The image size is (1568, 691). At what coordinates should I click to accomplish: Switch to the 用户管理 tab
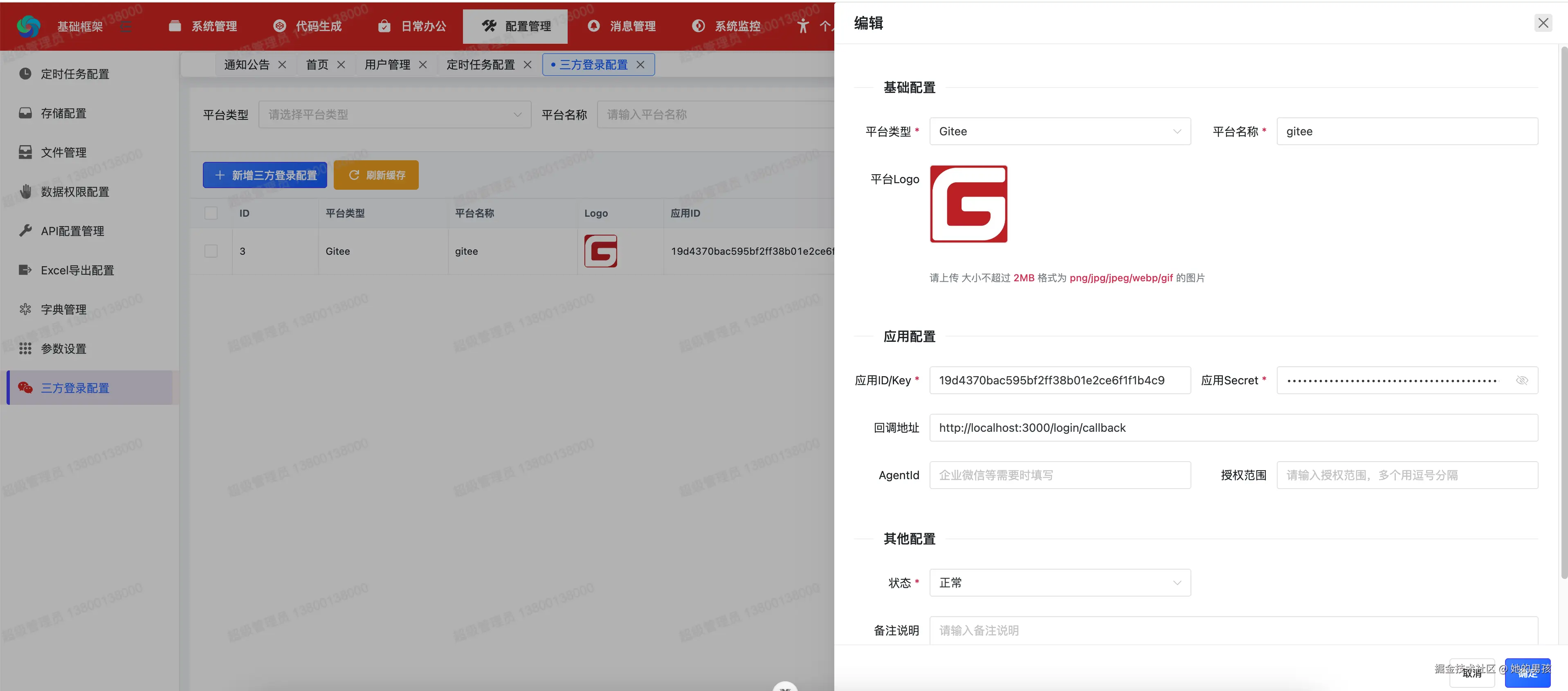coord(387,65)
